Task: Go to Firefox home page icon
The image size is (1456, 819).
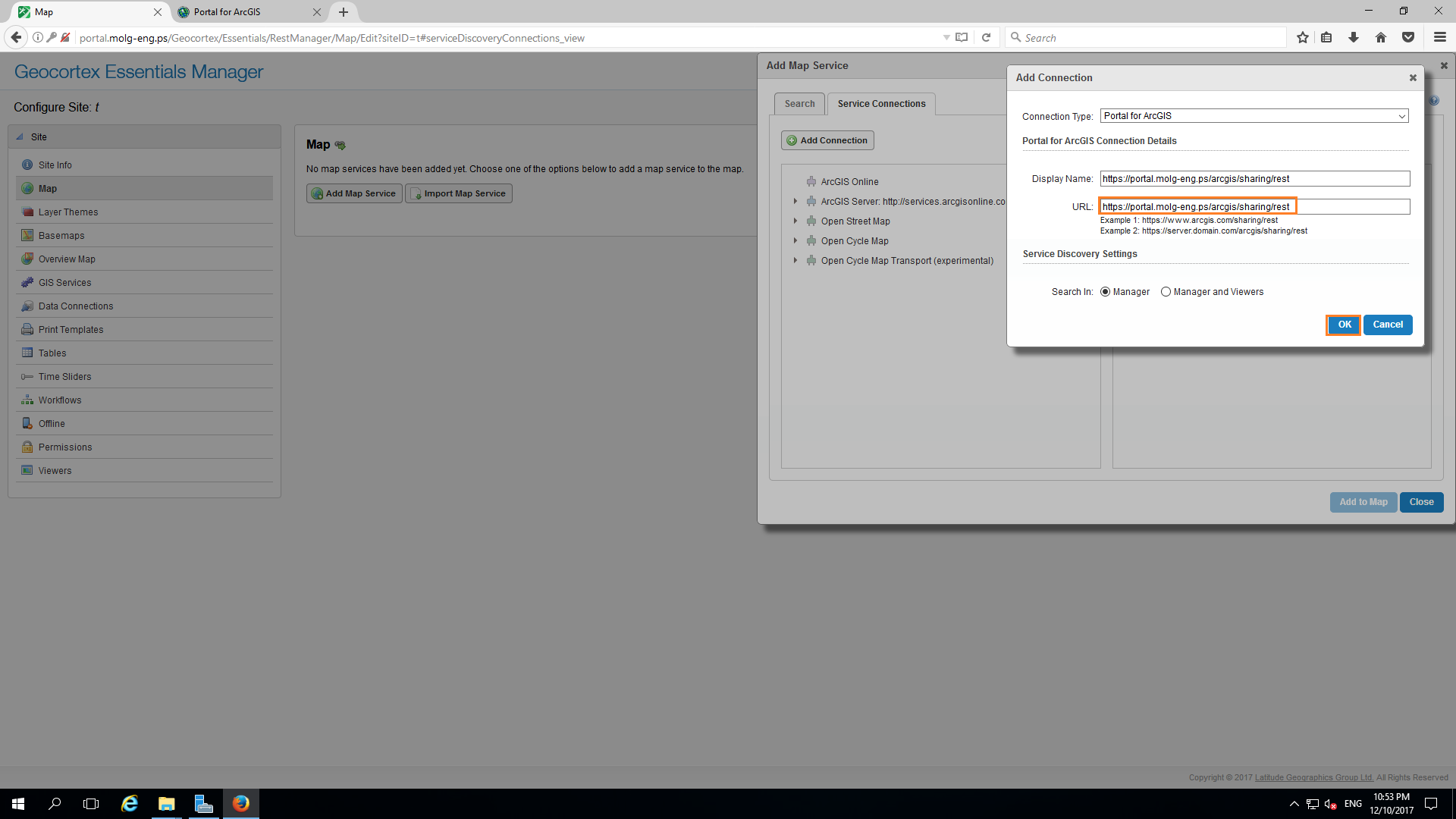Action: (x=1381, y=38)
